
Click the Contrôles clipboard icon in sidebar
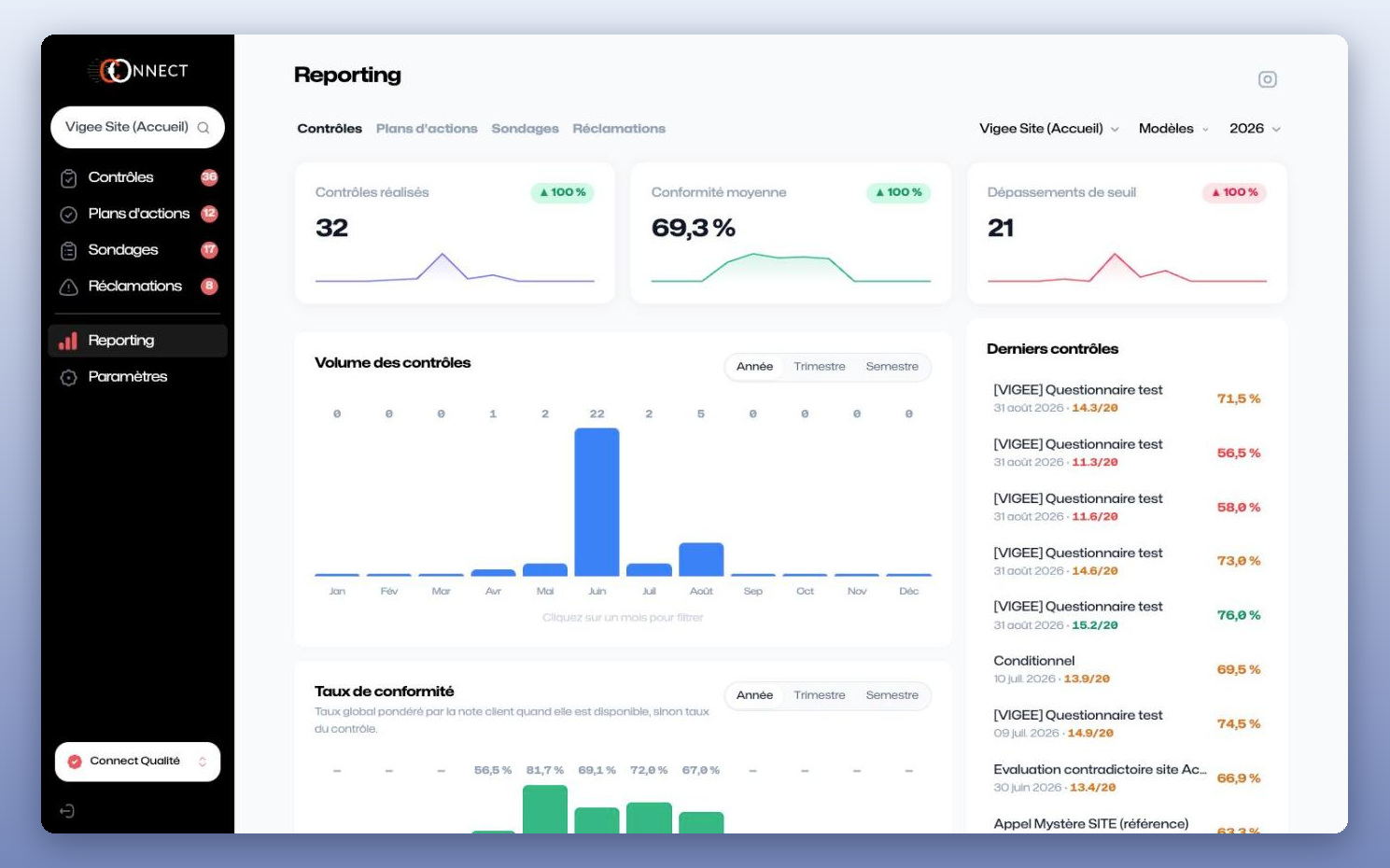click(68, 177)
